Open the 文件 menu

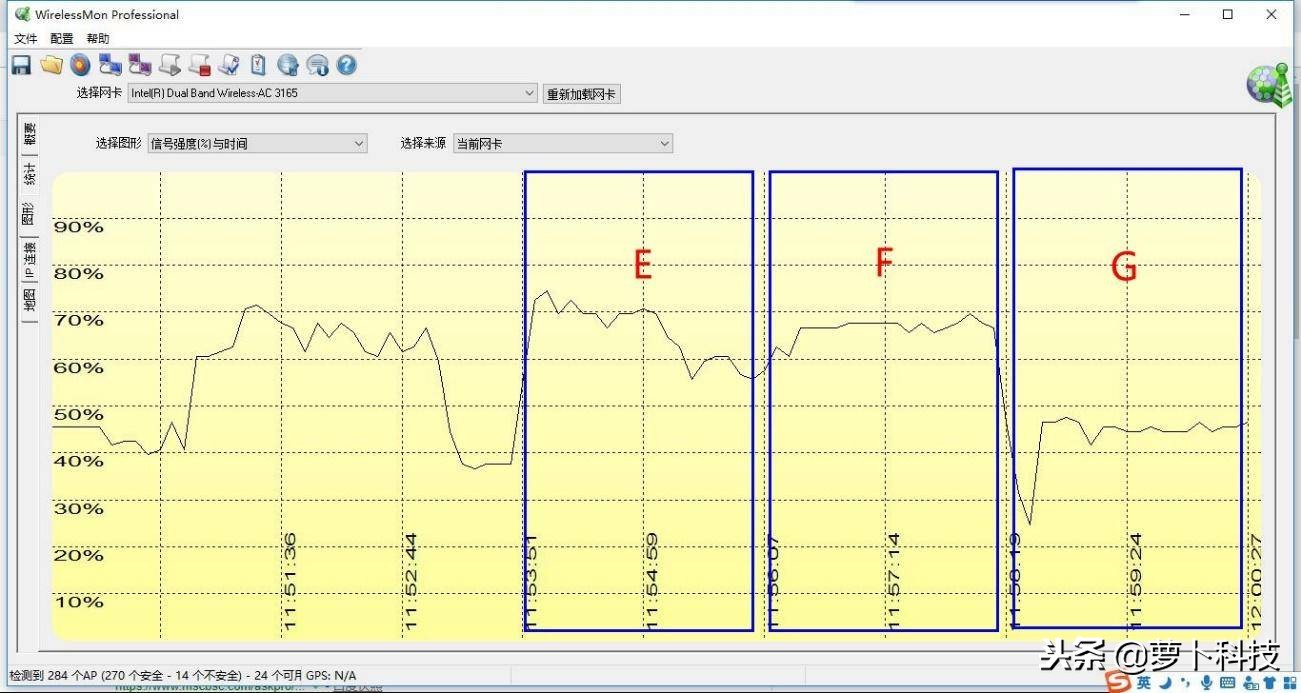[x=25, y=39]
